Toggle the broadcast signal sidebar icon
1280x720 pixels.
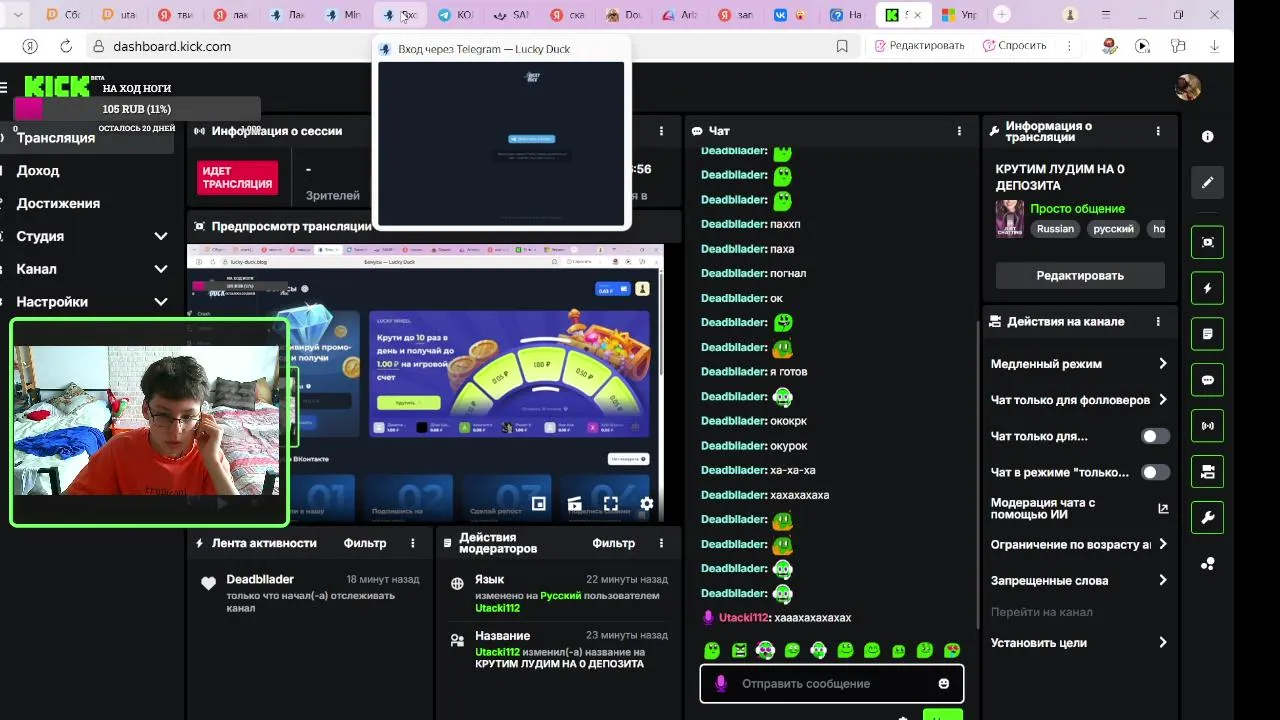click(1207, 426)
